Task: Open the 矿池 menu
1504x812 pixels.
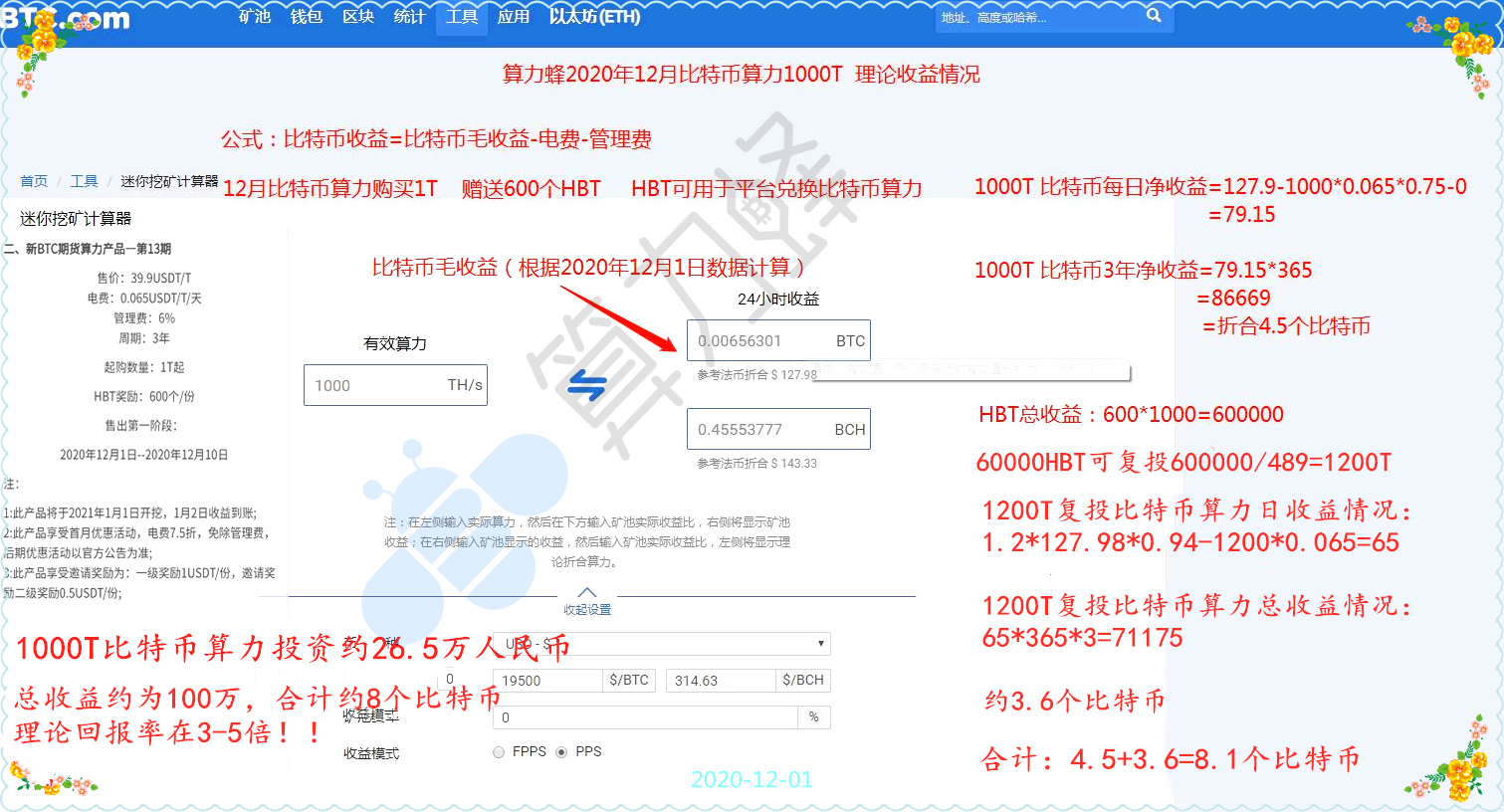Action: [255, 16]
